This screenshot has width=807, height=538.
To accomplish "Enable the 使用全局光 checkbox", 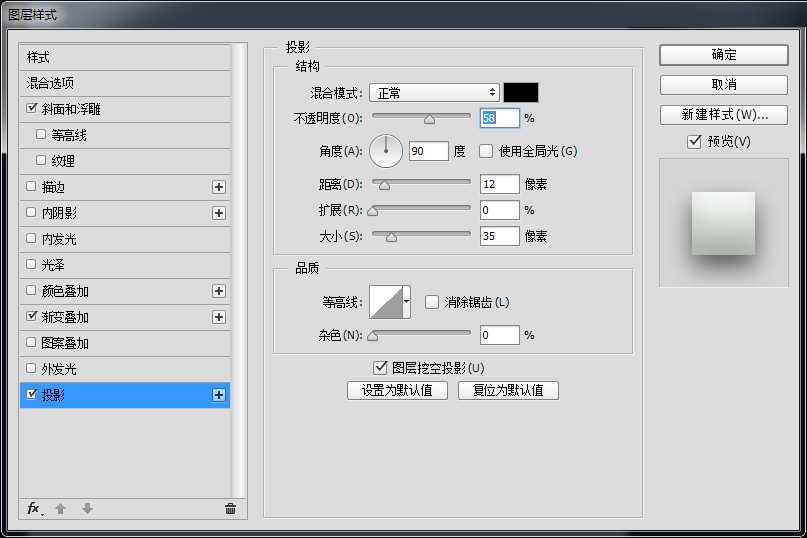I will coord(487,151).
